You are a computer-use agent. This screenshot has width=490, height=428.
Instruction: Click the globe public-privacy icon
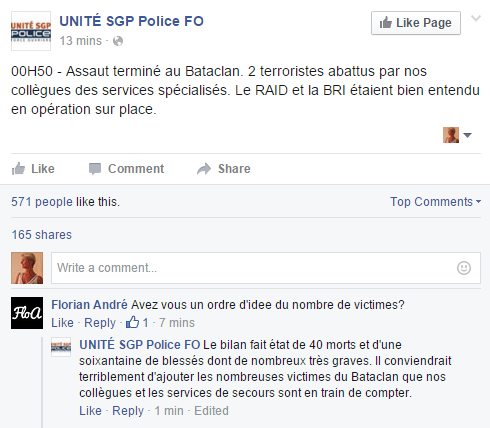(118, 41)
